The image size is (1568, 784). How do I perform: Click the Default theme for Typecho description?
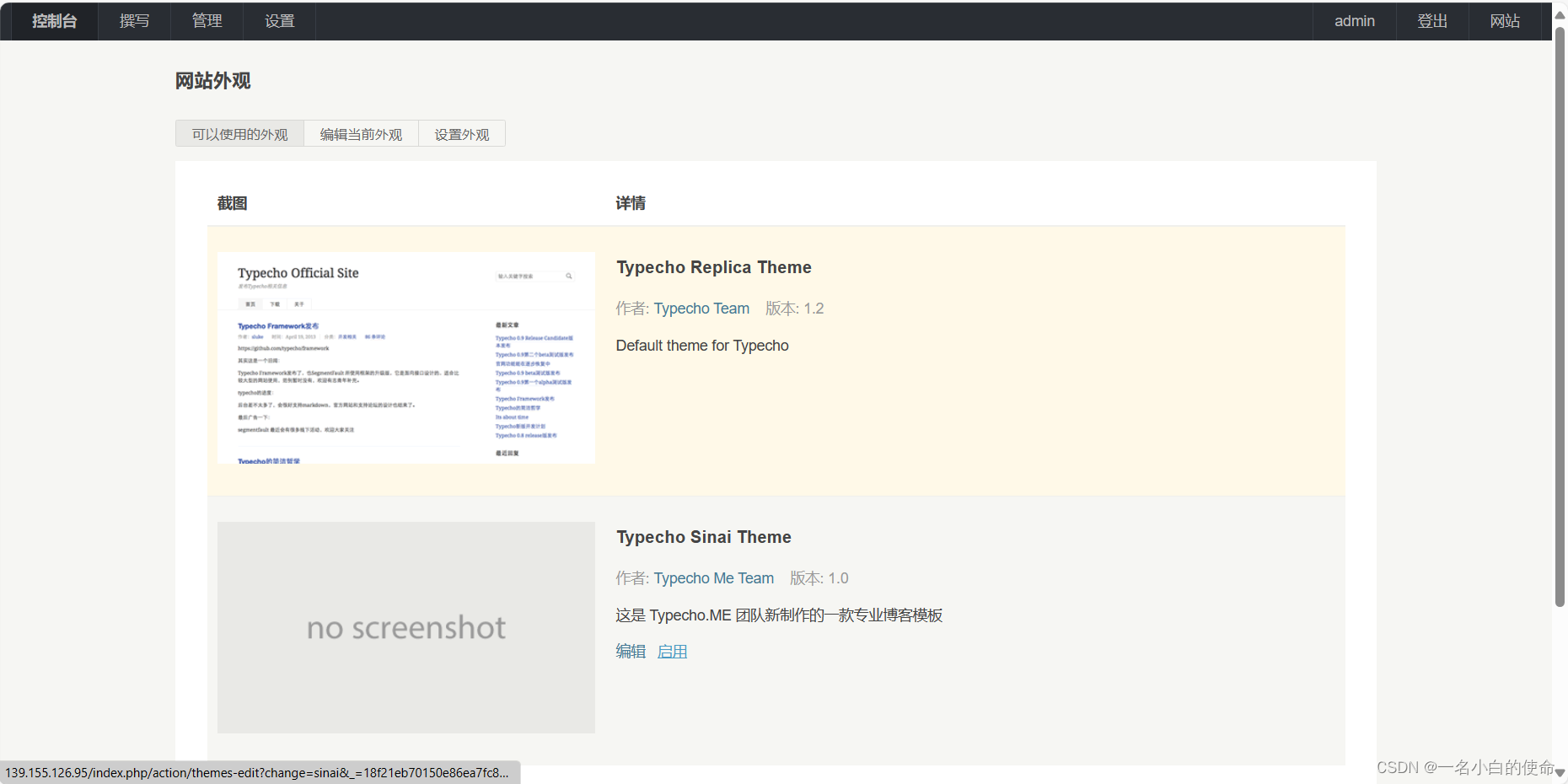point(702,346)
